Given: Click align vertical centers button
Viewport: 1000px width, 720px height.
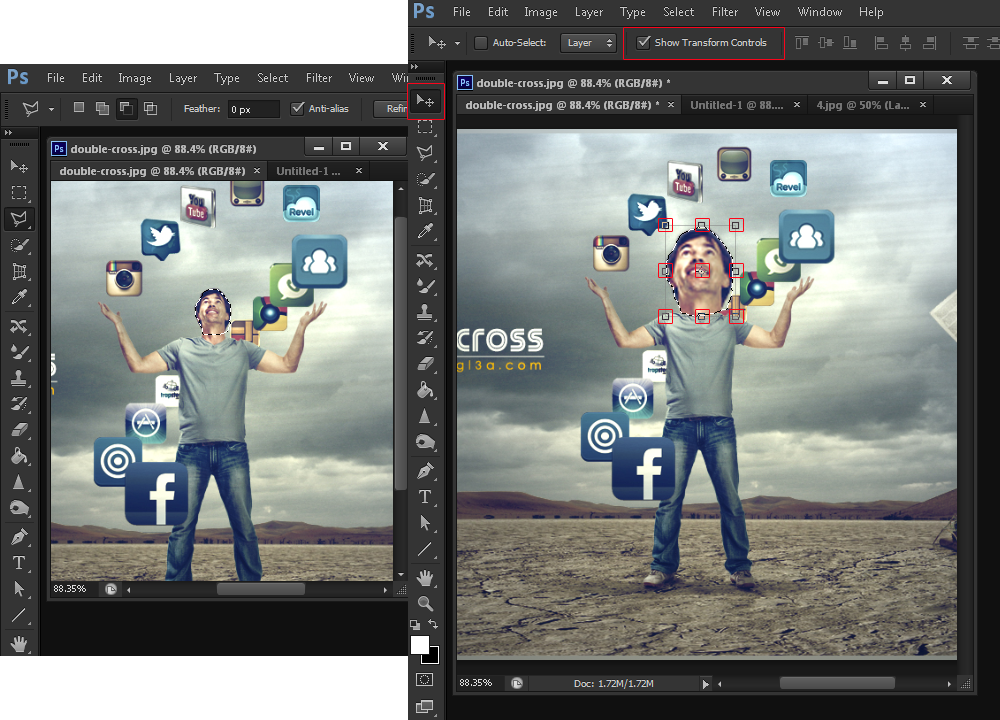Looking at the screenshot, I should pos(826,43).
